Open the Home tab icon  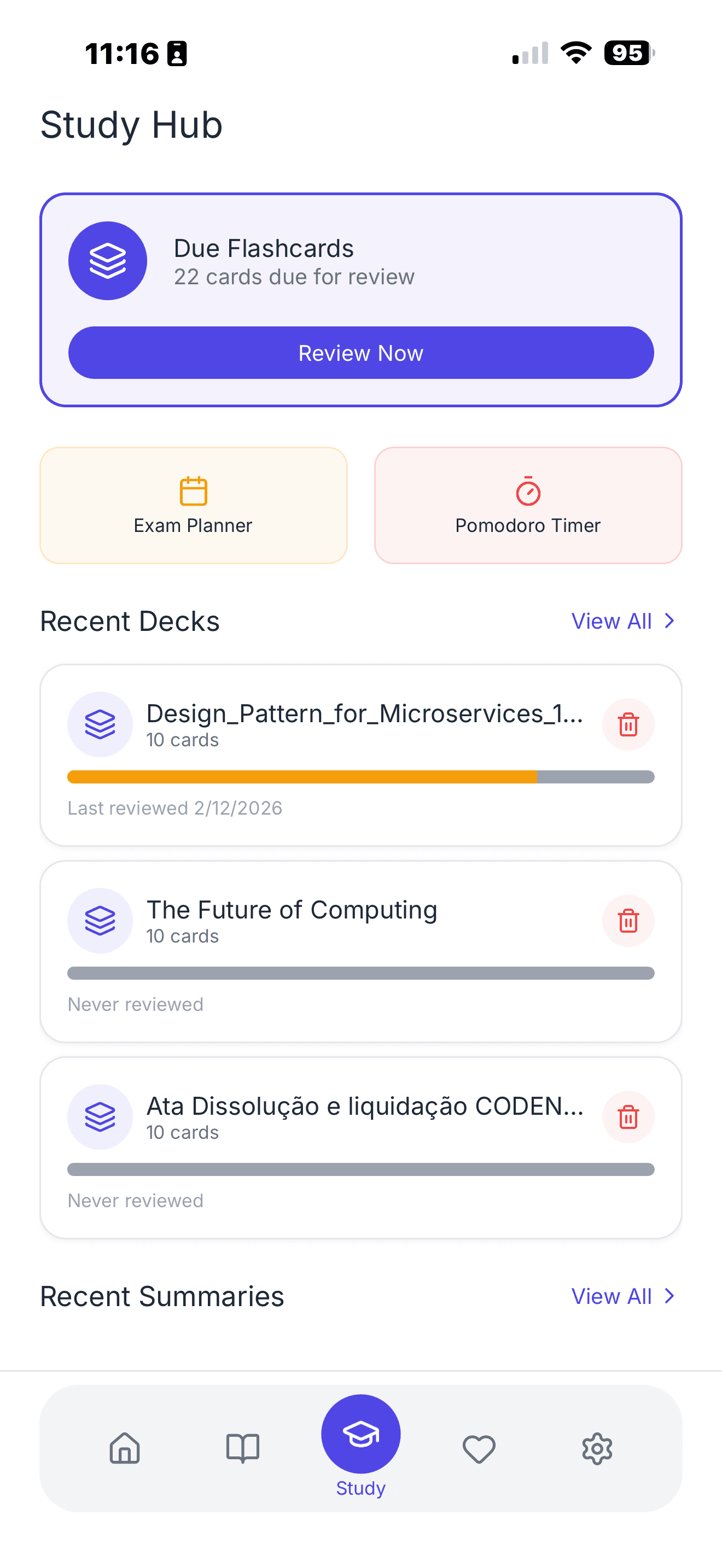pyautogui.click(x=124, y=1449)
